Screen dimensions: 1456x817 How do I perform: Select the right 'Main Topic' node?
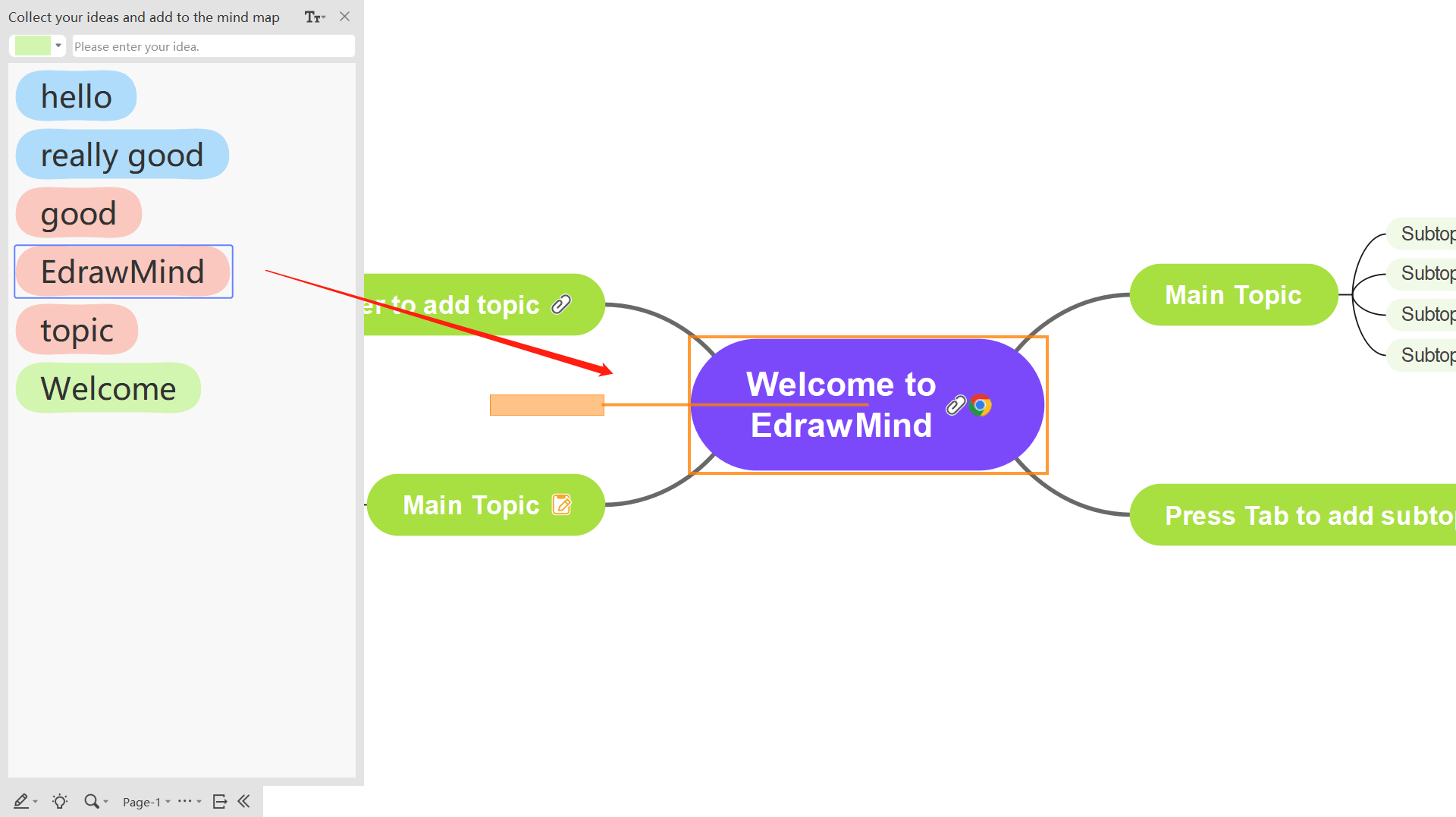[1234, 295]
